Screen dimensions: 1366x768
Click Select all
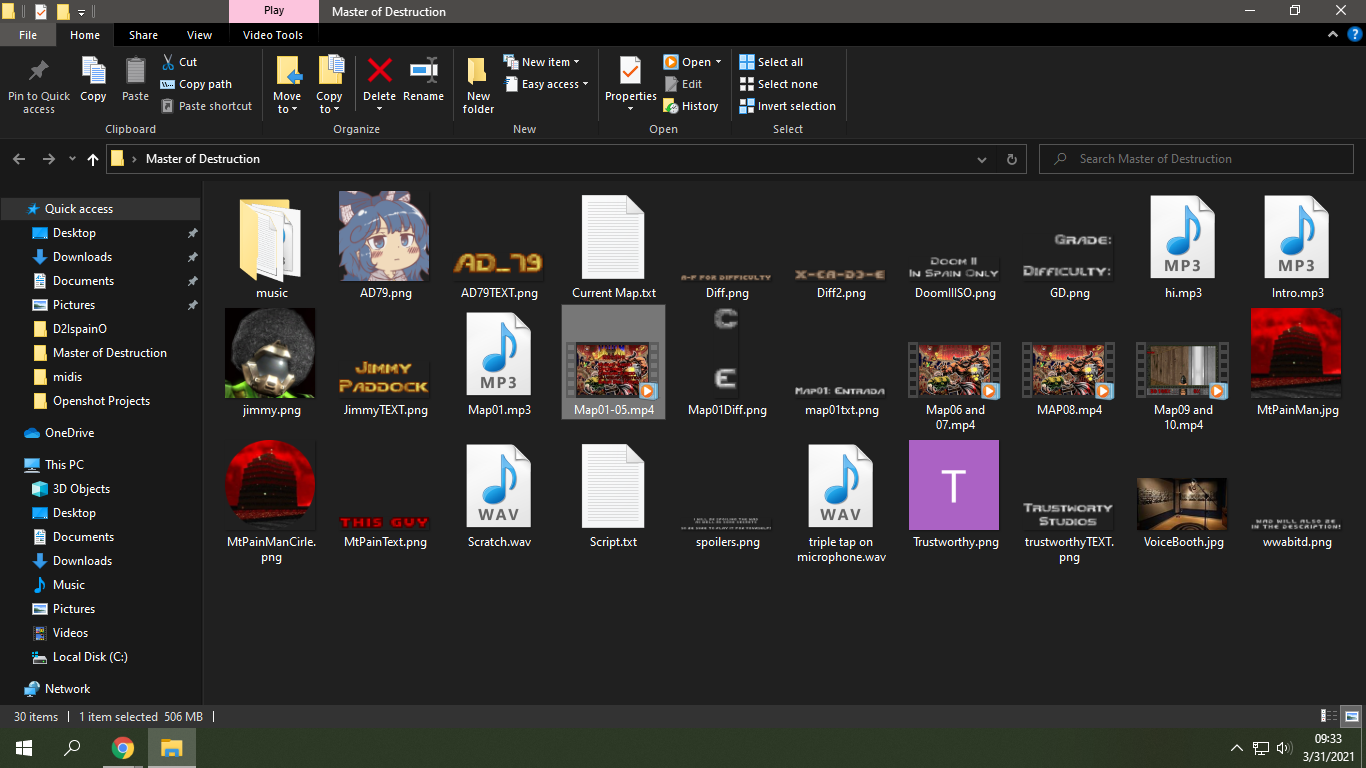click(x=771, y=62)
